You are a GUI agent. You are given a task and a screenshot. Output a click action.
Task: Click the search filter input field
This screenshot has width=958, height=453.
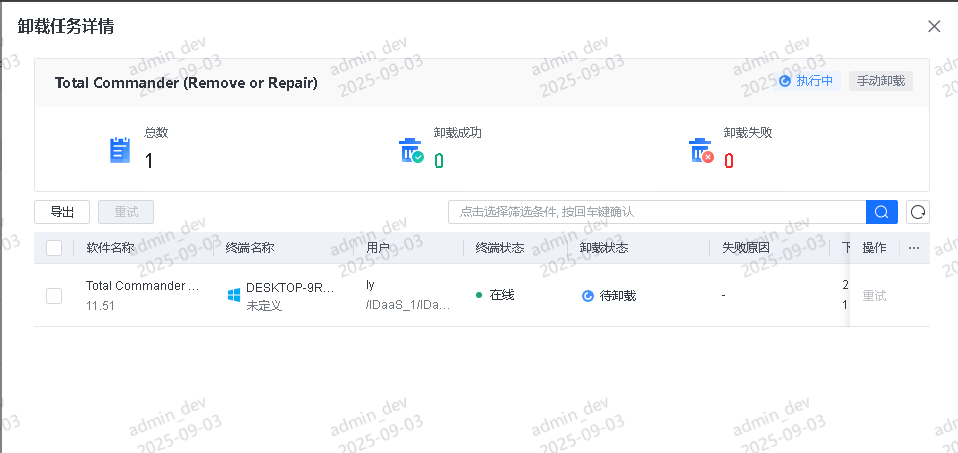[x=657, y=212]
